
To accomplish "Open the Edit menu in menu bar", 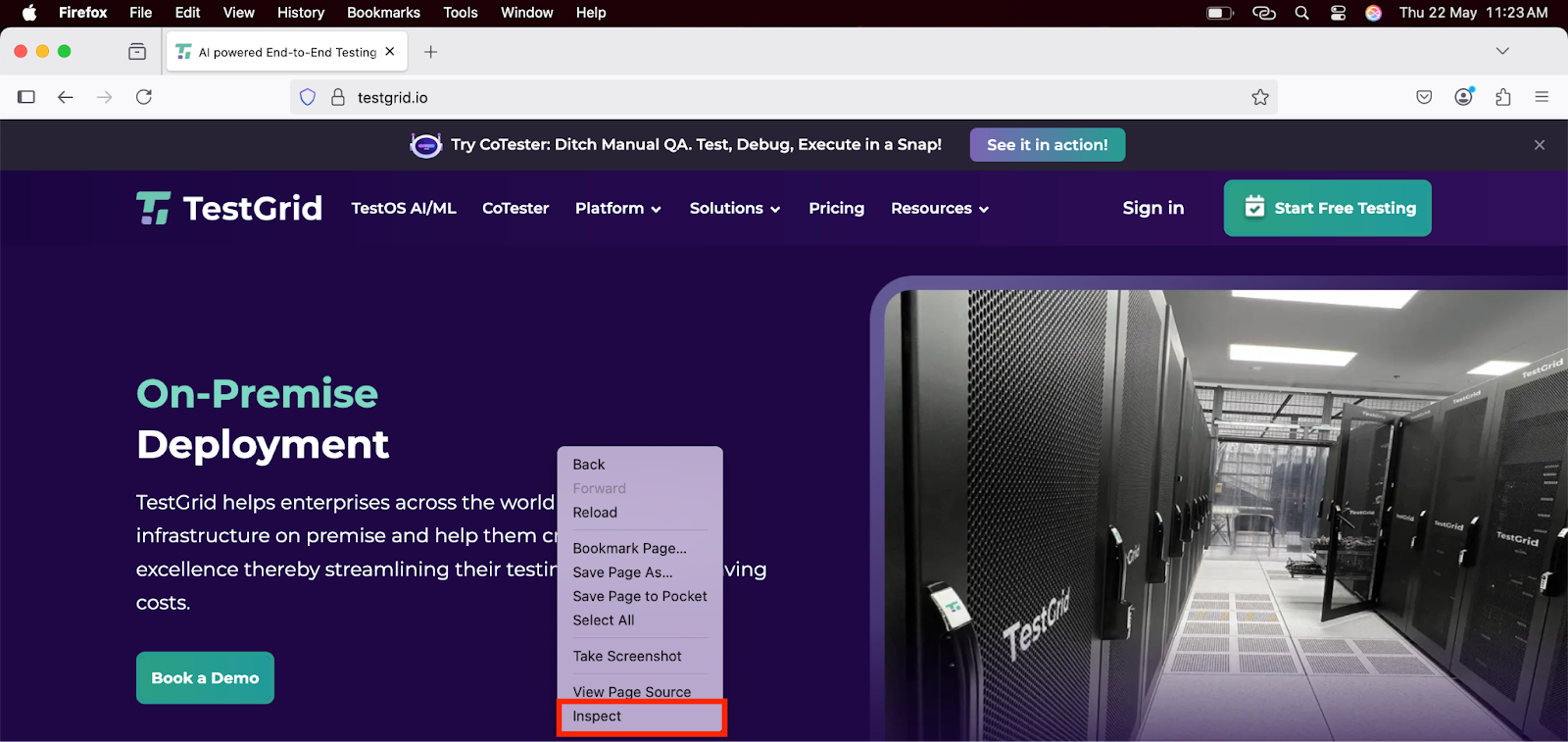I will (x=187, y=13).
